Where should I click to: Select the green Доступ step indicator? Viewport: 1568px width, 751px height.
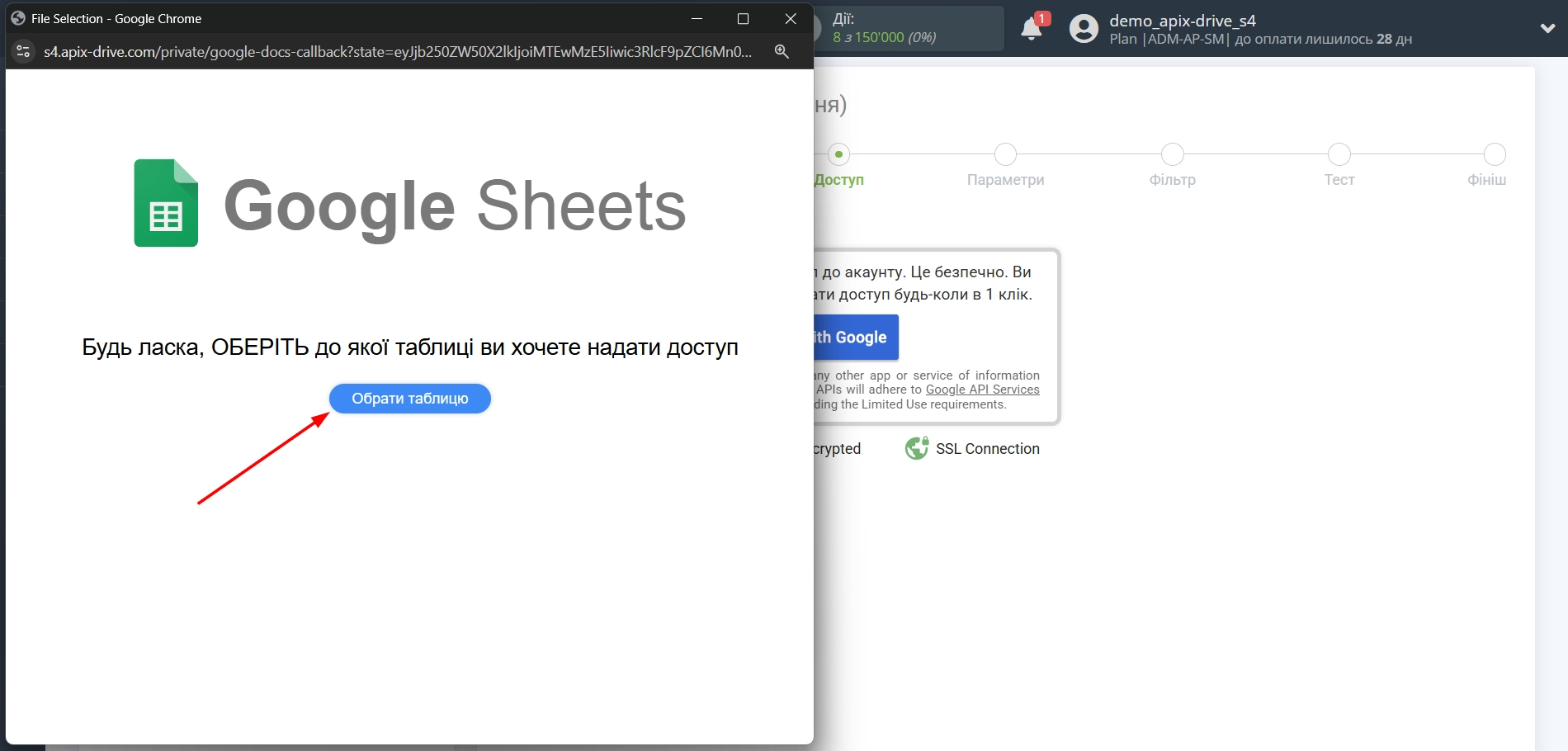tap(839, 154)
